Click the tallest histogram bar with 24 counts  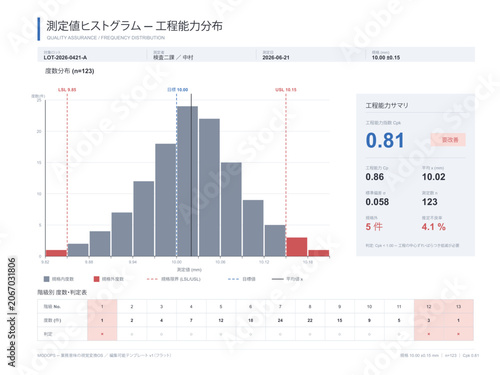[187, 181]
